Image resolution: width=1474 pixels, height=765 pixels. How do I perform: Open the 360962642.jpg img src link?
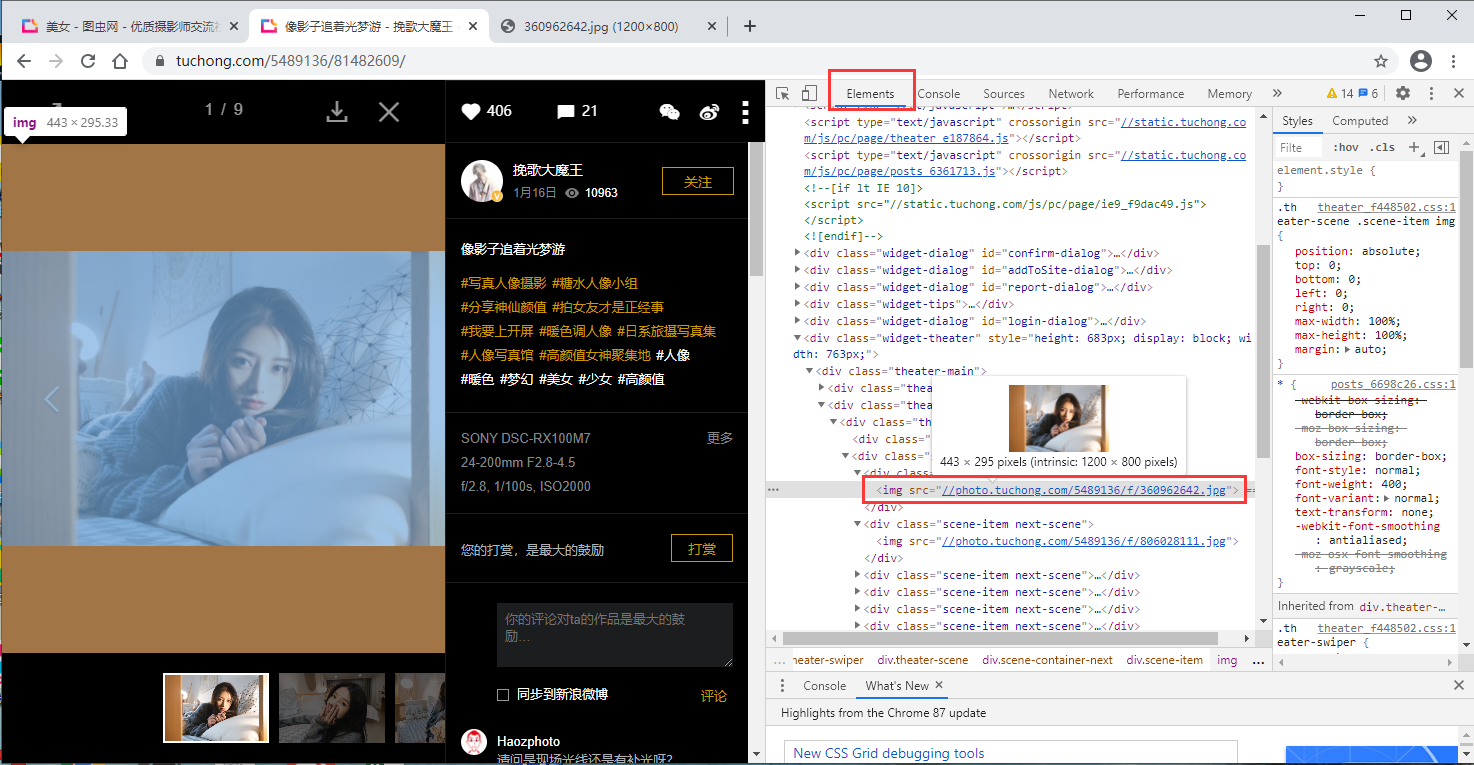click(x=1084, y=490)
